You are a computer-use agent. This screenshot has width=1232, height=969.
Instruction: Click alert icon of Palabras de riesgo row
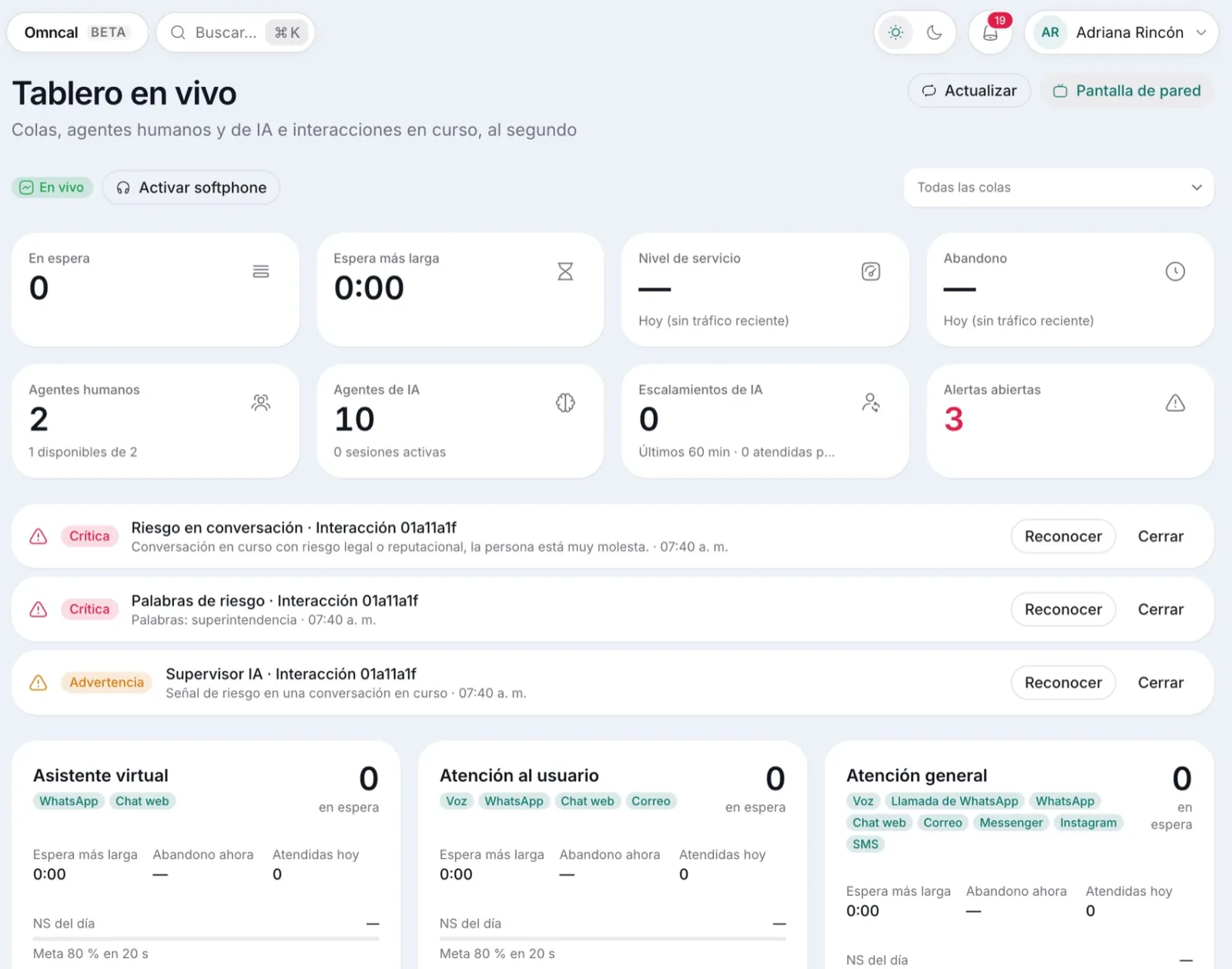pyautogui.click(x=38, y=609)
